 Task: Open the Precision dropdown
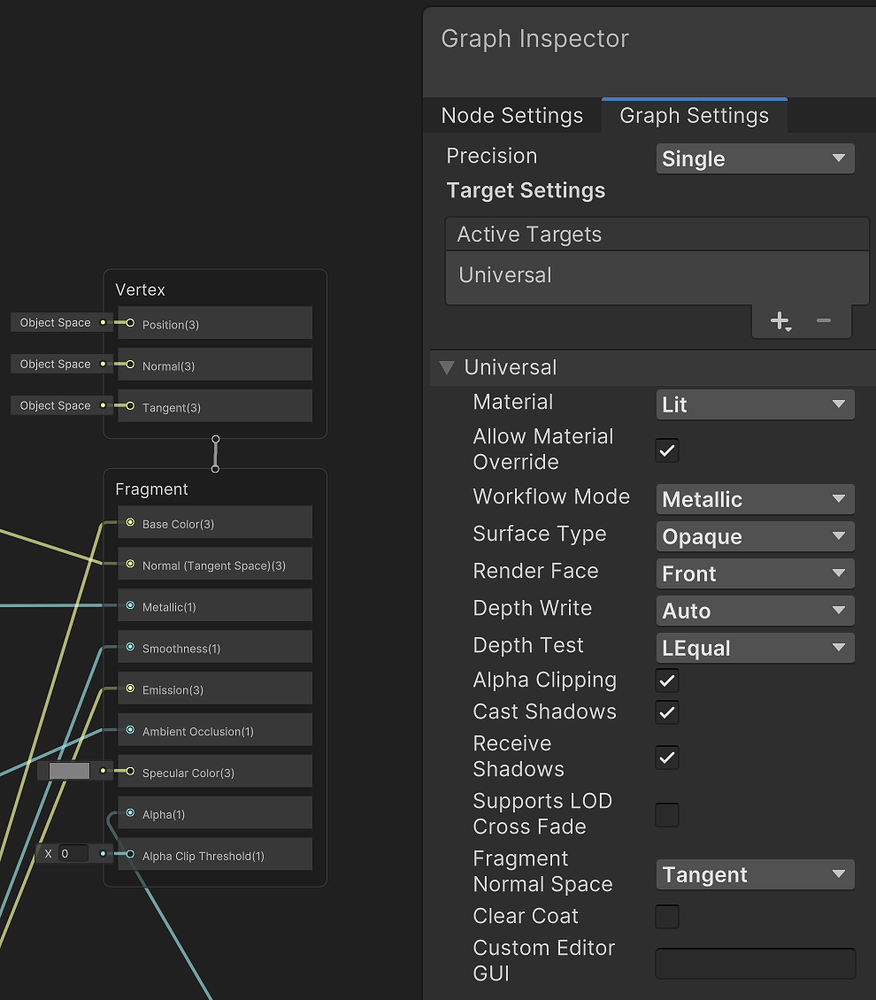pyautogui.click(x=754, y=158)
